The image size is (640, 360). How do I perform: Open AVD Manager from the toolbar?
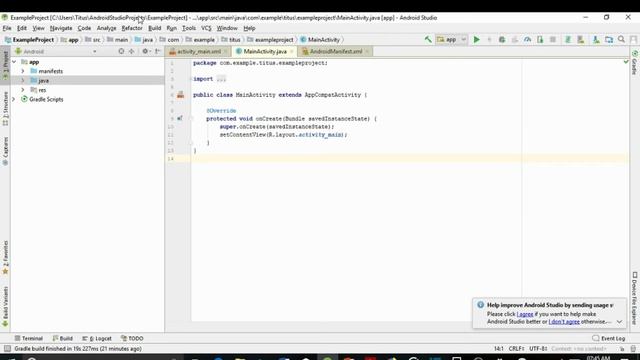tap(580, 40)
